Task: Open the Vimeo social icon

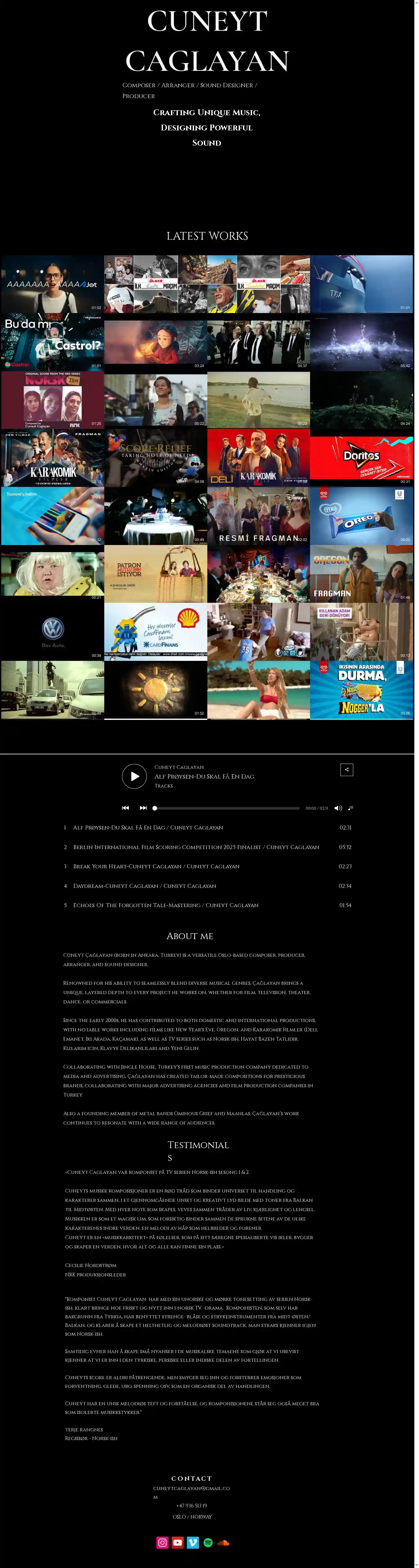Action: point(193,1542)
